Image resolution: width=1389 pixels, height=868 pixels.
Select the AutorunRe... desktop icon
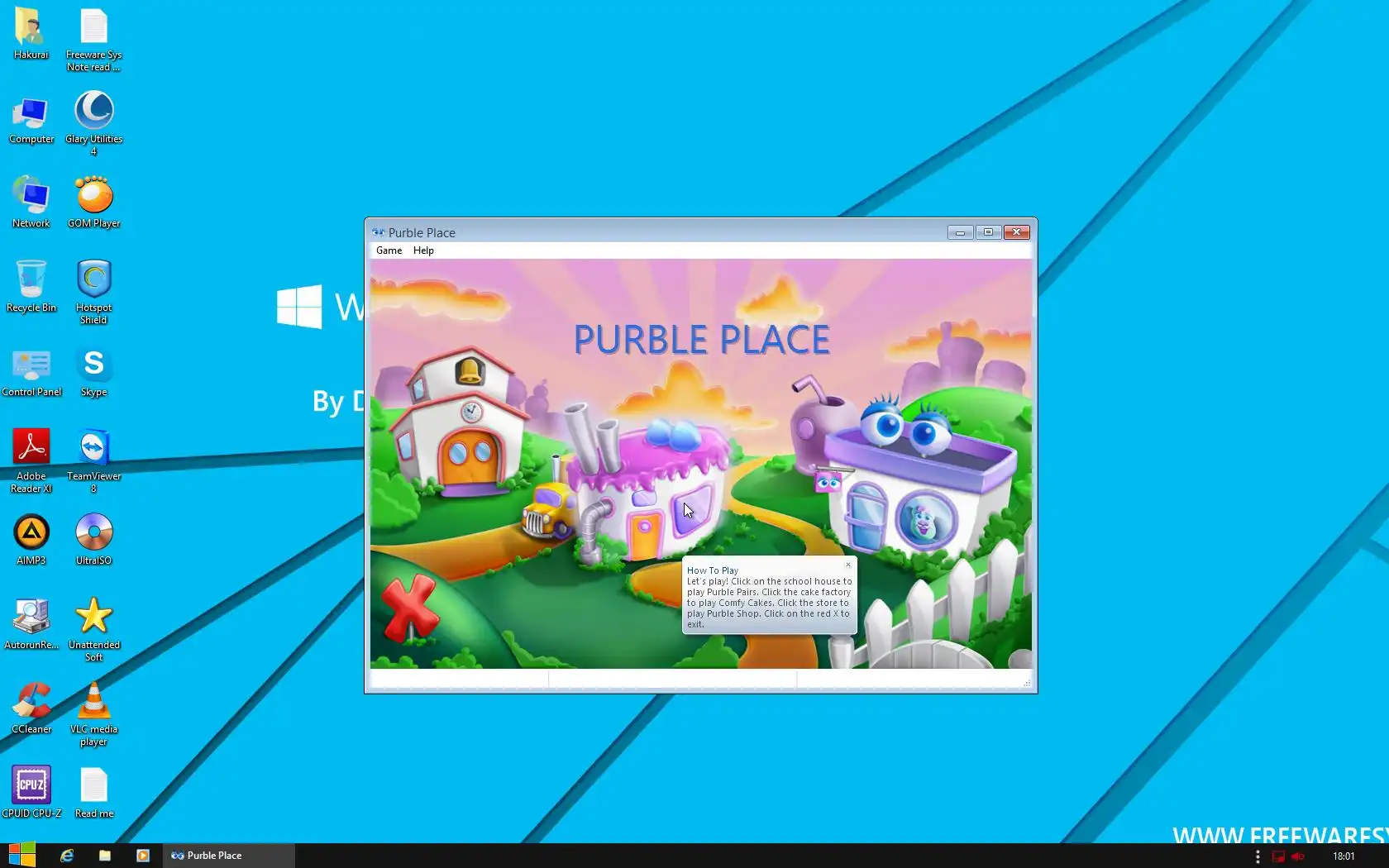point(31,624)
